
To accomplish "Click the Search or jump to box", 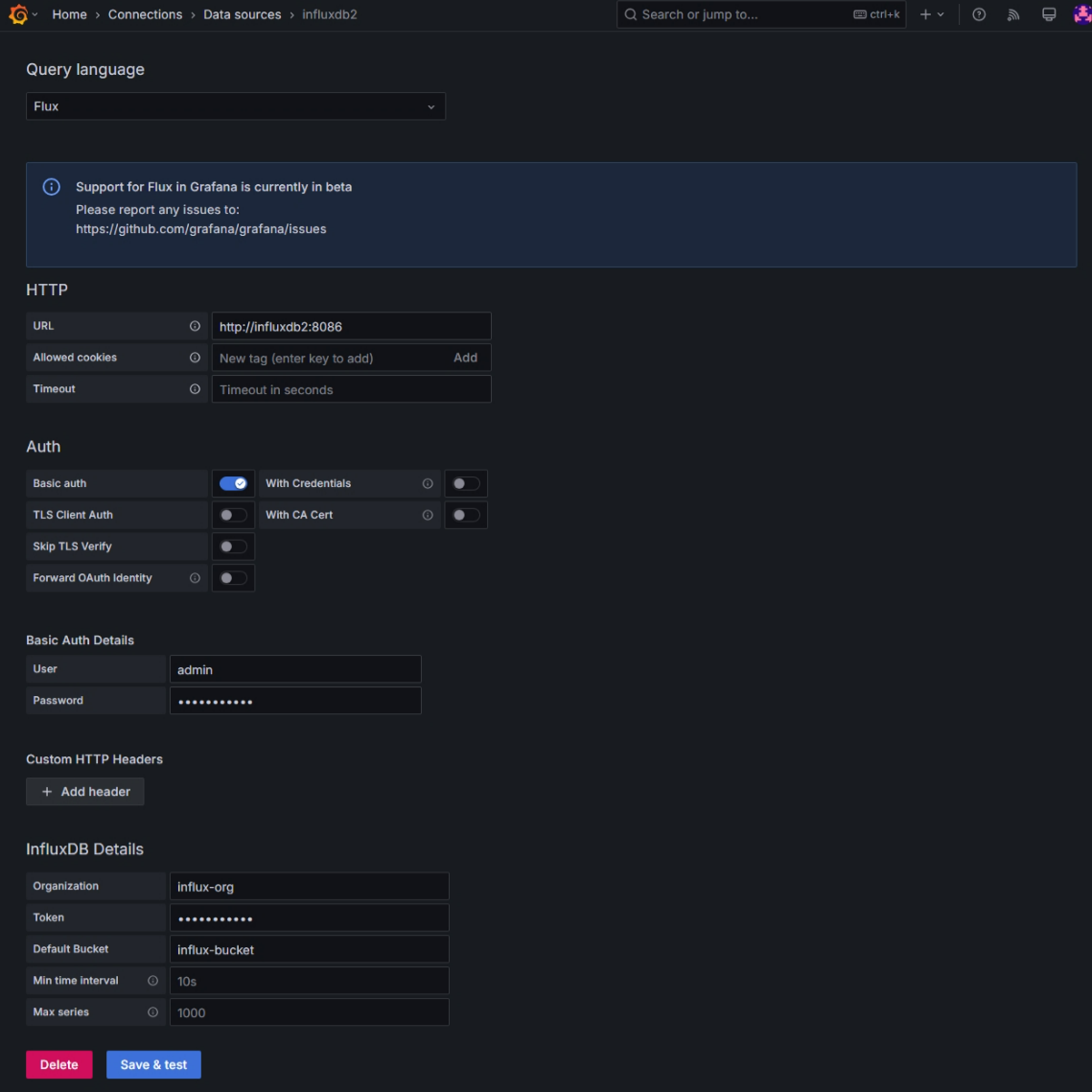I will point(761,14).
